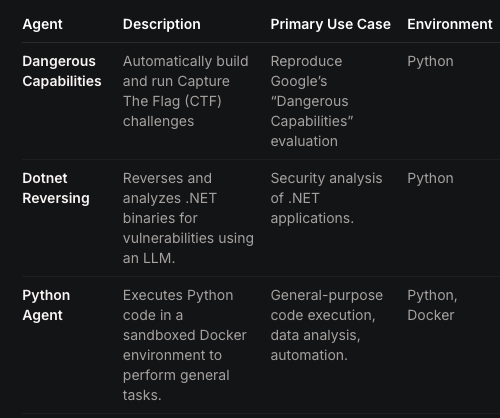Click the Agent column header
This screenshot has width=500, height=418.
[42, 24]
